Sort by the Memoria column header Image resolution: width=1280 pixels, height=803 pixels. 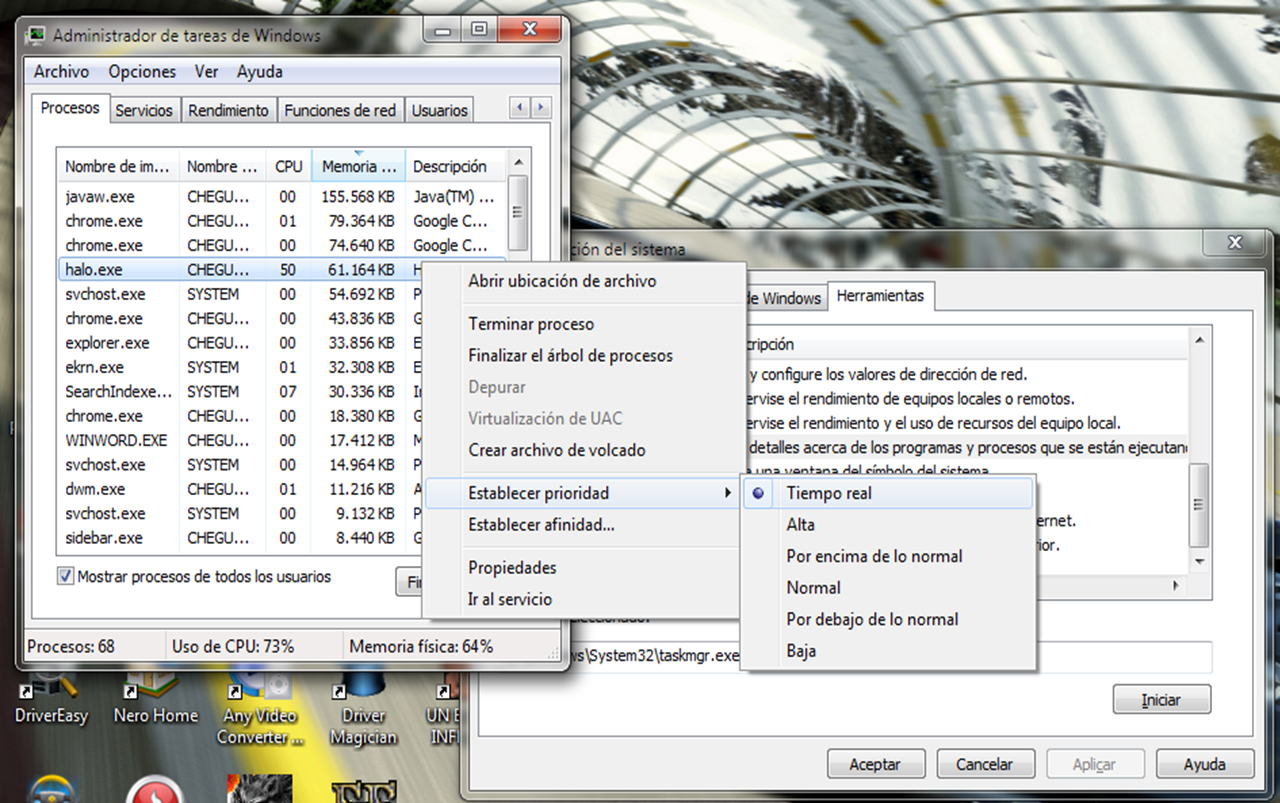(358, 166)
